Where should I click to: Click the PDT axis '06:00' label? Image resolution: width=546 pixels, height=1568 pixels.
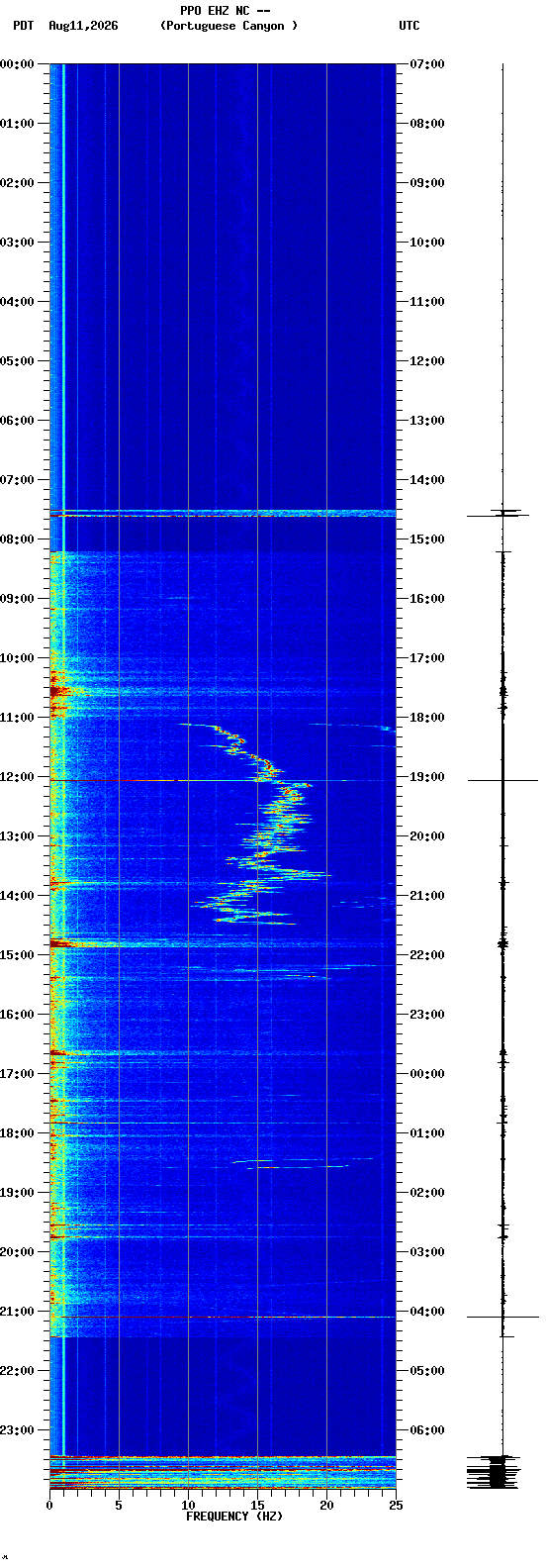coord(18,421)
